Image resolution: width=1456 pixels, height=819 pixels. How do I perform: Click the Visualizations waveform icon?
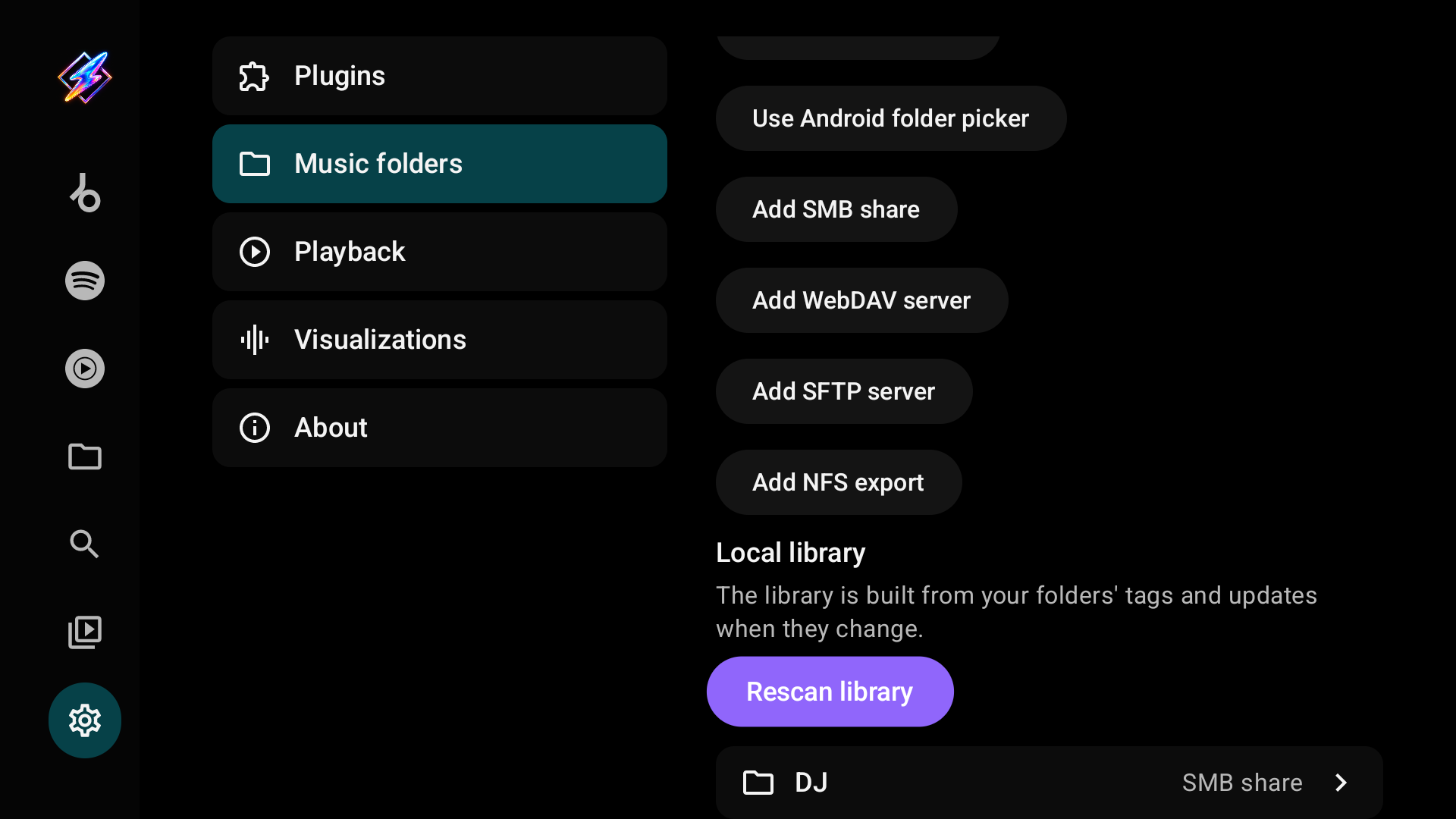pyautogui.click(x=255, y=340)
